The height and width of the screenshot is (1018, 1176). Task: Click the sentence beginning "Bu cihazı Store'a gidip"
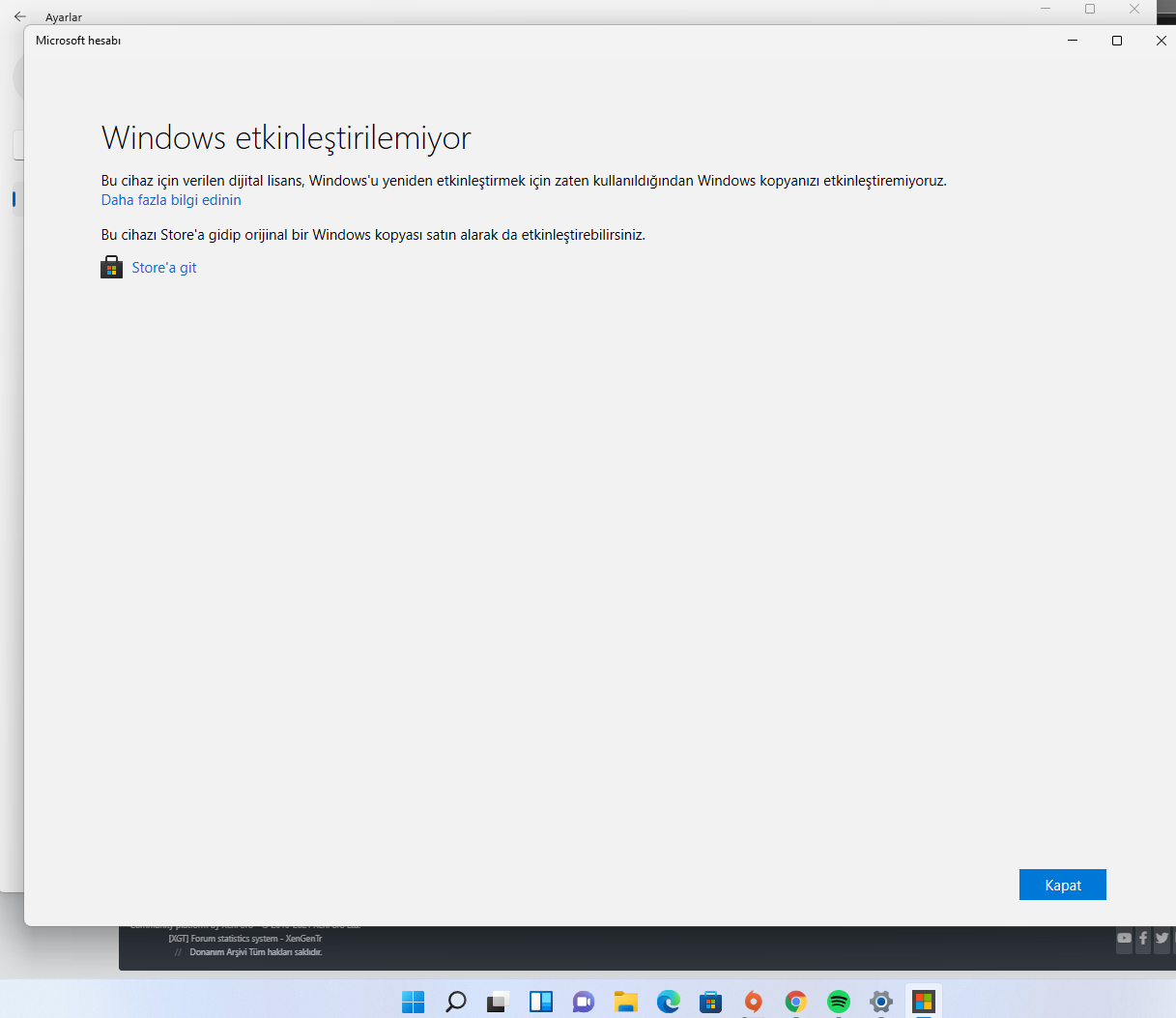373,235
